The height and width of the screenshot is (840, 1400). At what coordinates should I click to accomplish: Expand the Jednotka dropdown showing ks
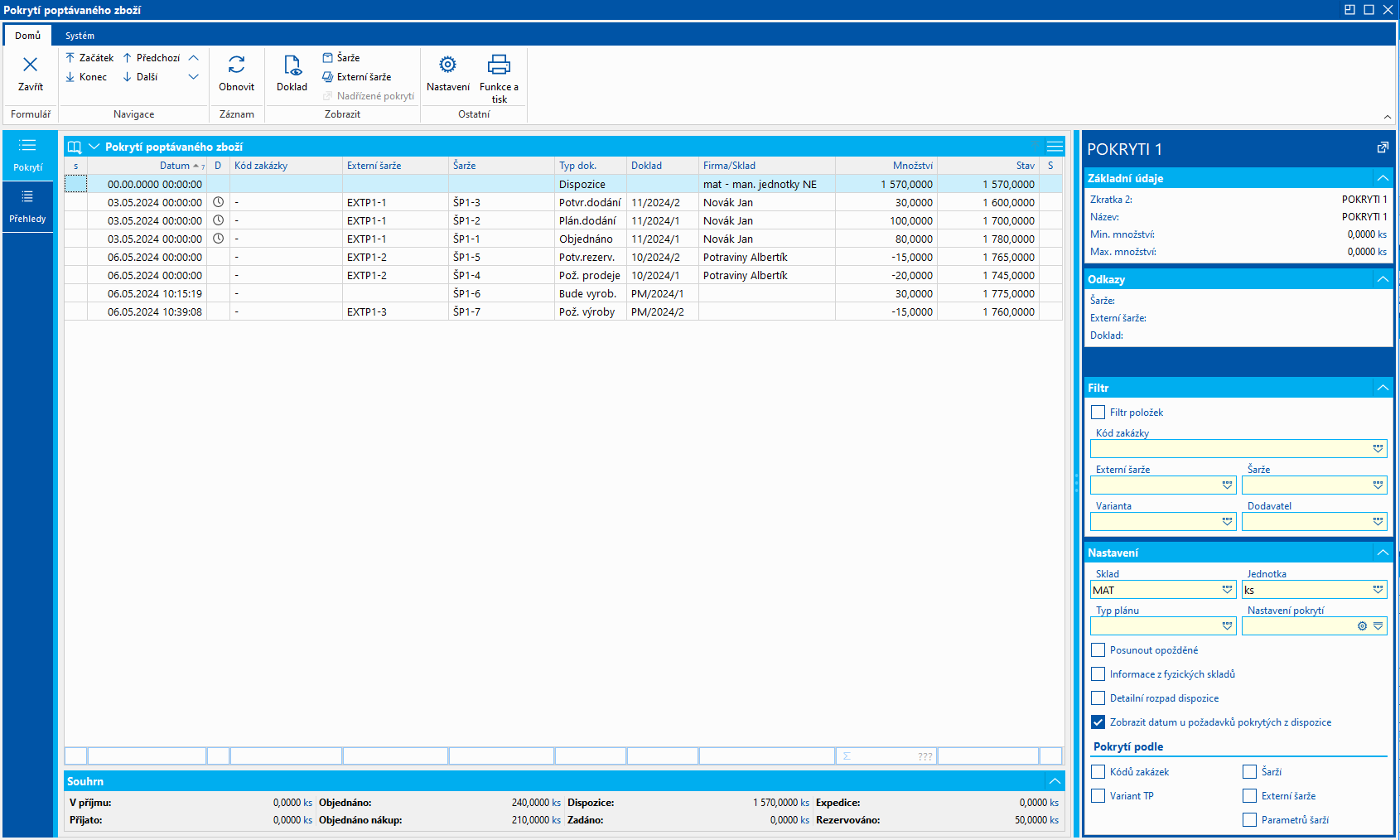(x=1378, y=590)
